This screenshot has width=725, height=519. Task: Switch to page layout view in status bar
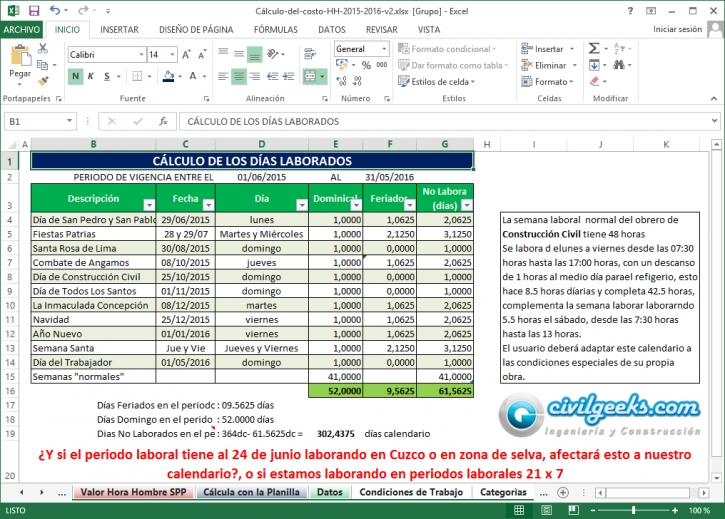pyautogui.click(x=574, y=510)
